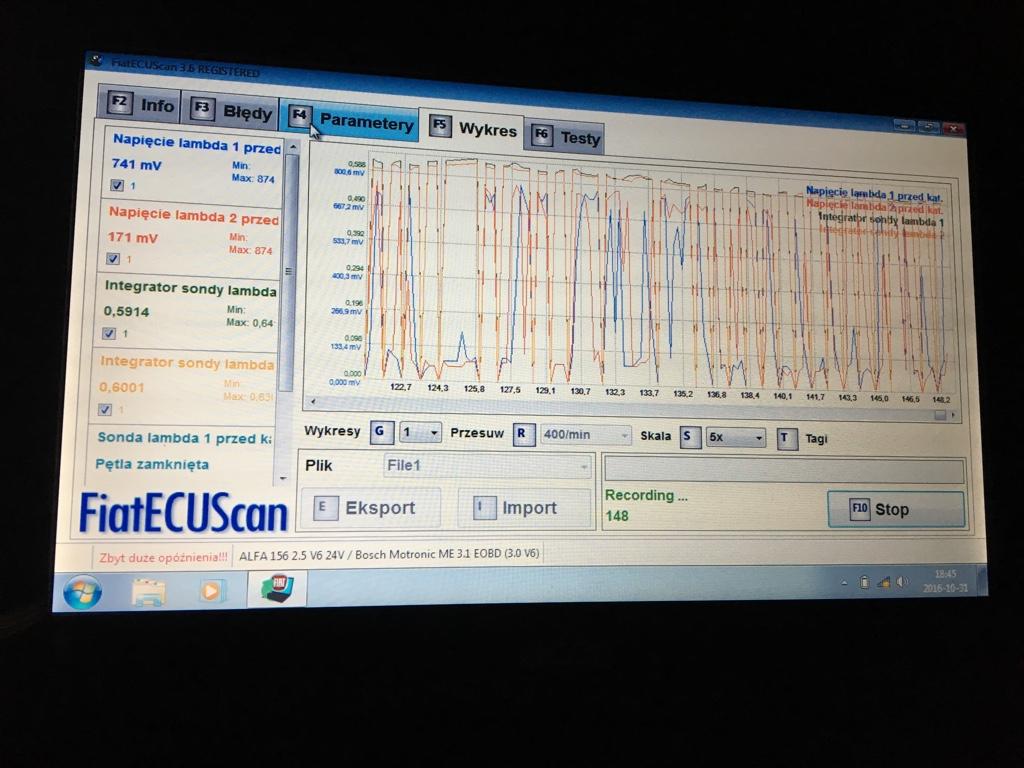Screen dimensions: 1024x768
Task: Toggle checkbox under Napięcie lambda 2
Action: point(113,259)
